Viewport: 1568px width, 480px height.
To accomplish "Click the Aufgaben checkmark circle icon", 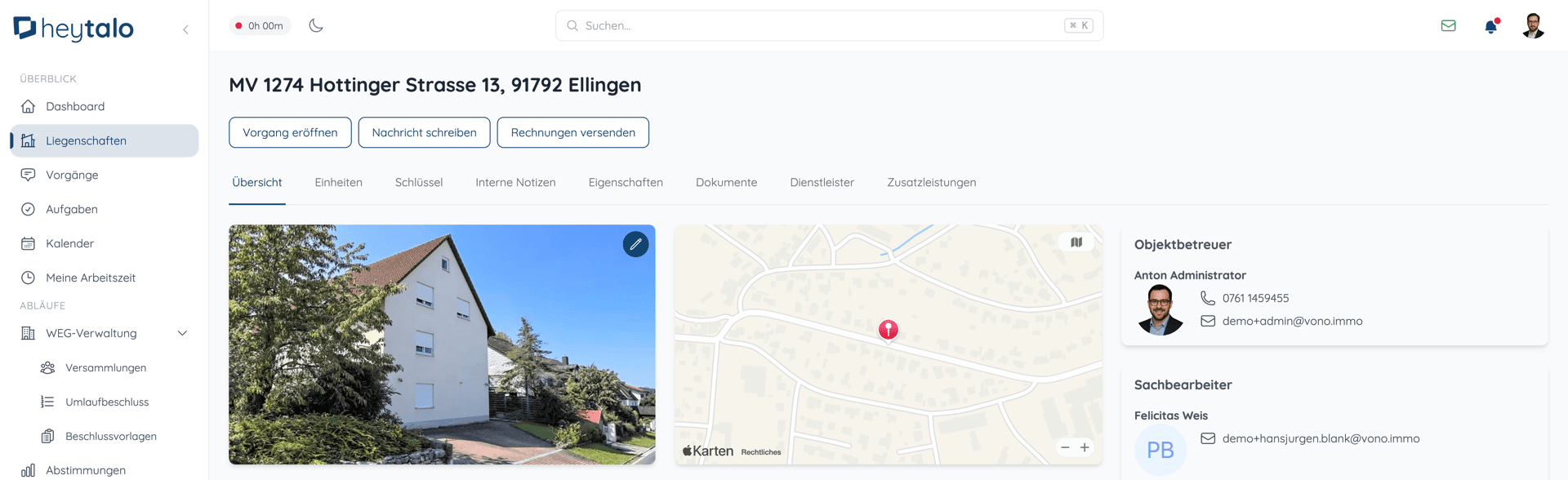I will tap(28, 210).
